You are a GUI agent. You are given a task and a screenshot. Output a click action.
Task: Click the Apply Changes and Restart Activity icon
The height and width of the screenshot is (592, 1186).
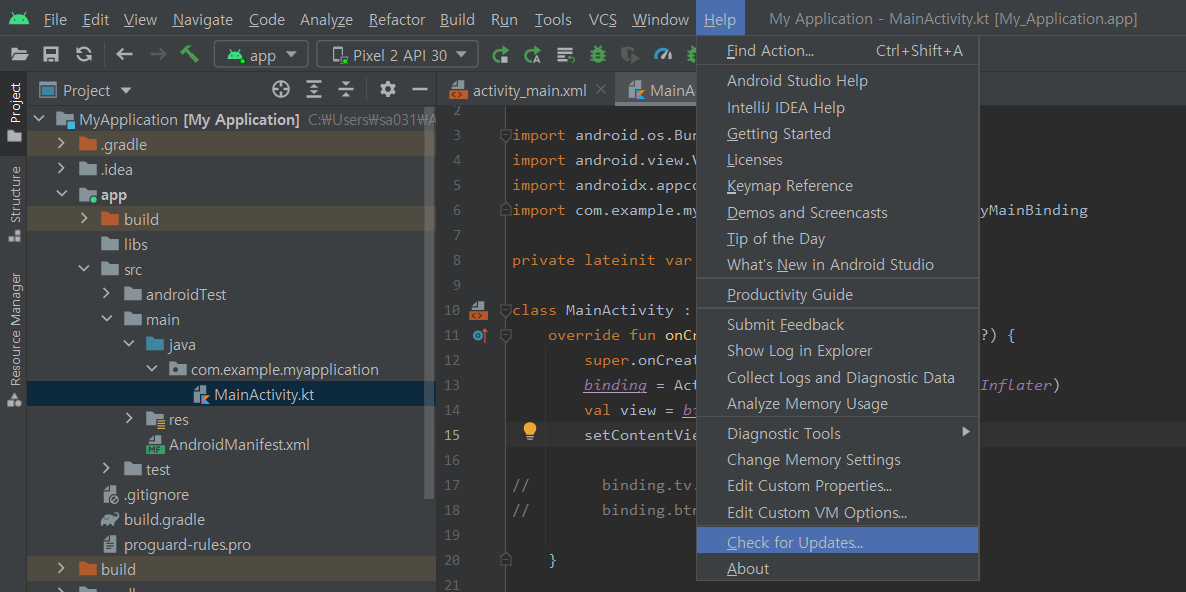pos(500,54)
